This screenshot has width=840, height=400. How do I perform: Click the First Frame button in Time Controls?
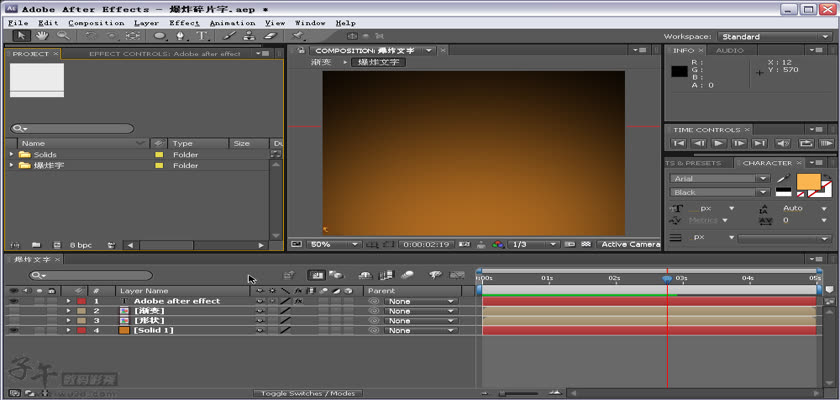pyautogui.click(x=678, y=144)
